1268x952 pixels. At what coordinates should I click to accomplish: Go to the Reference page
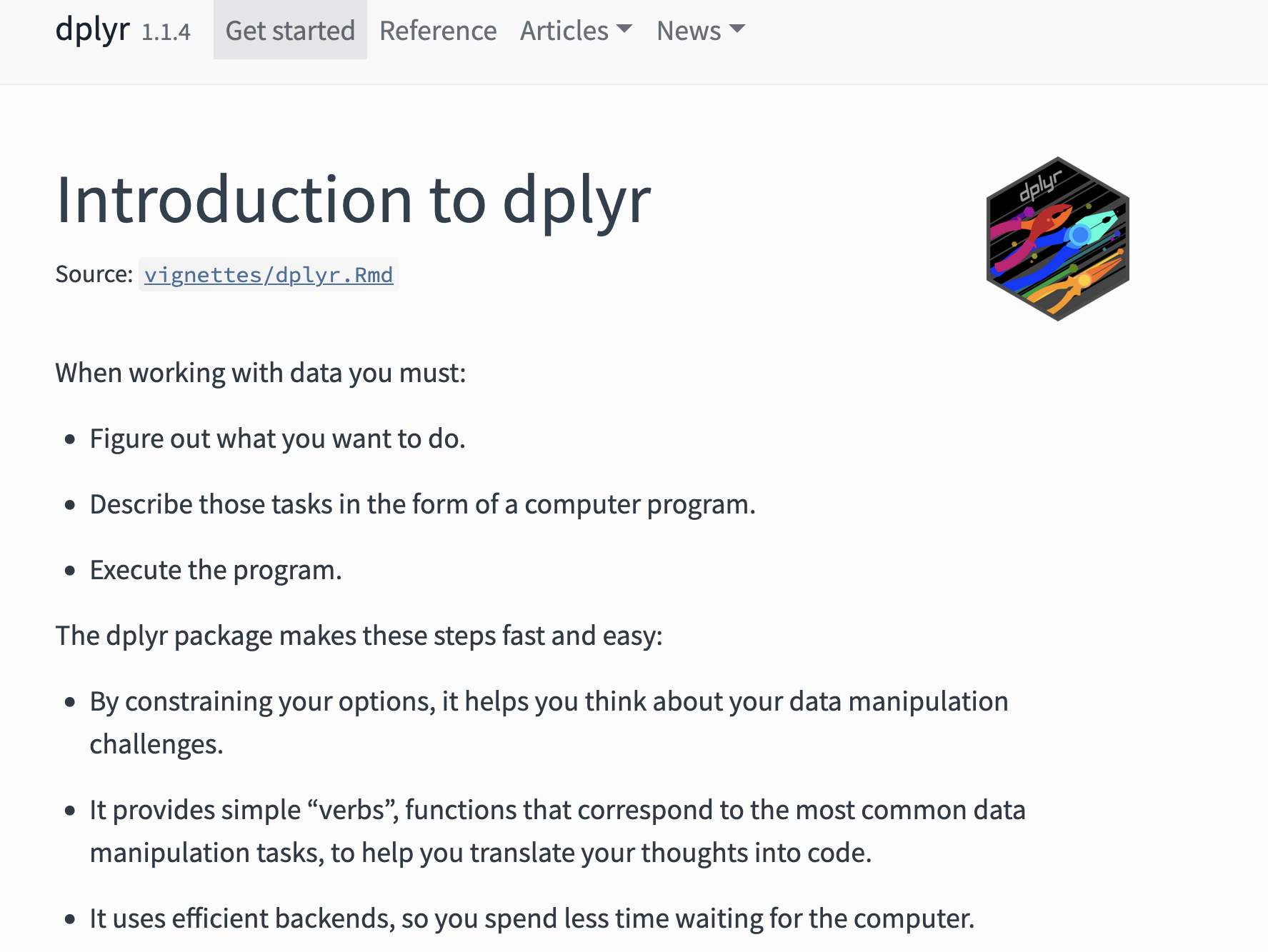pyautogui.click(x=438, y=31)
